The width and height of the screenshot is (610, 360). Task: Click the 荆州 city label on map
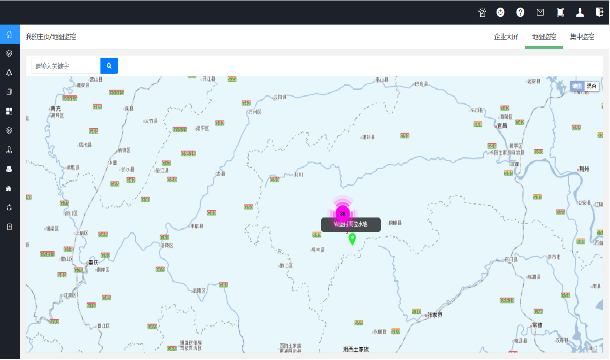point(584,169)
